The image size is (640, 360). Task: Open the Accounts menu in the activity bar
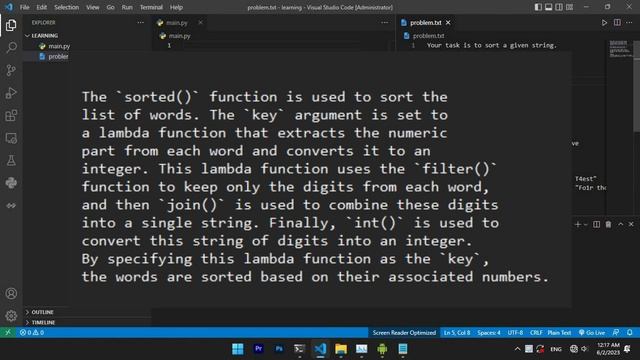[x=11, y=293]
